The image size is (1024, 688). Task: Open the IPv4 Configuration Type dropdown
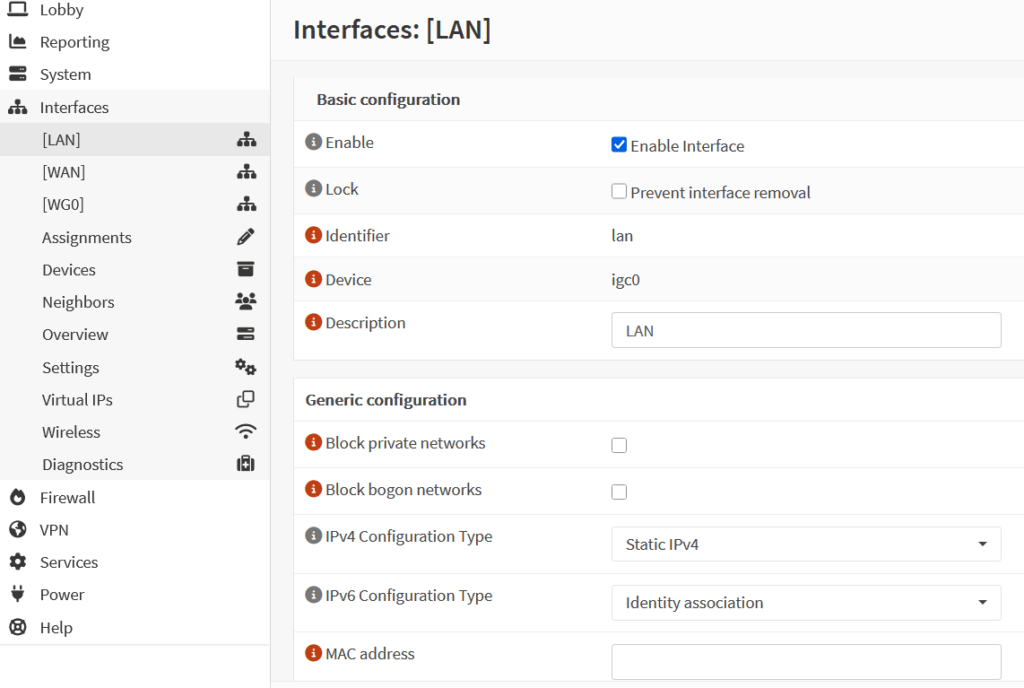coord(805,544)
